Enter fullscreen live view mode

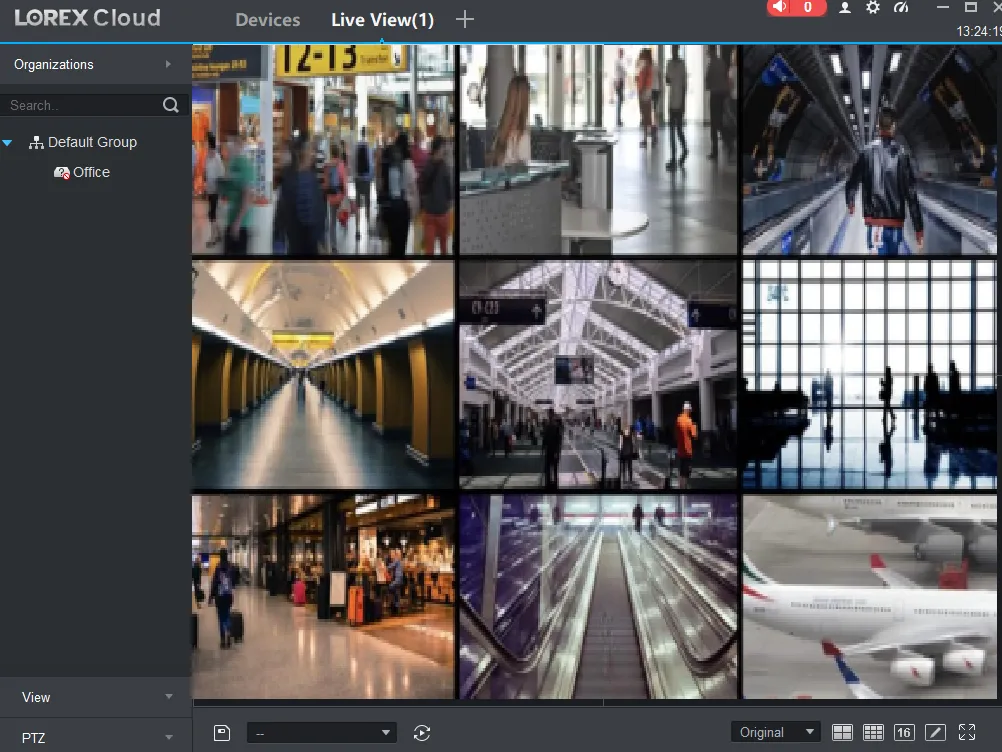pyautogui.click(x=966, y=732)
